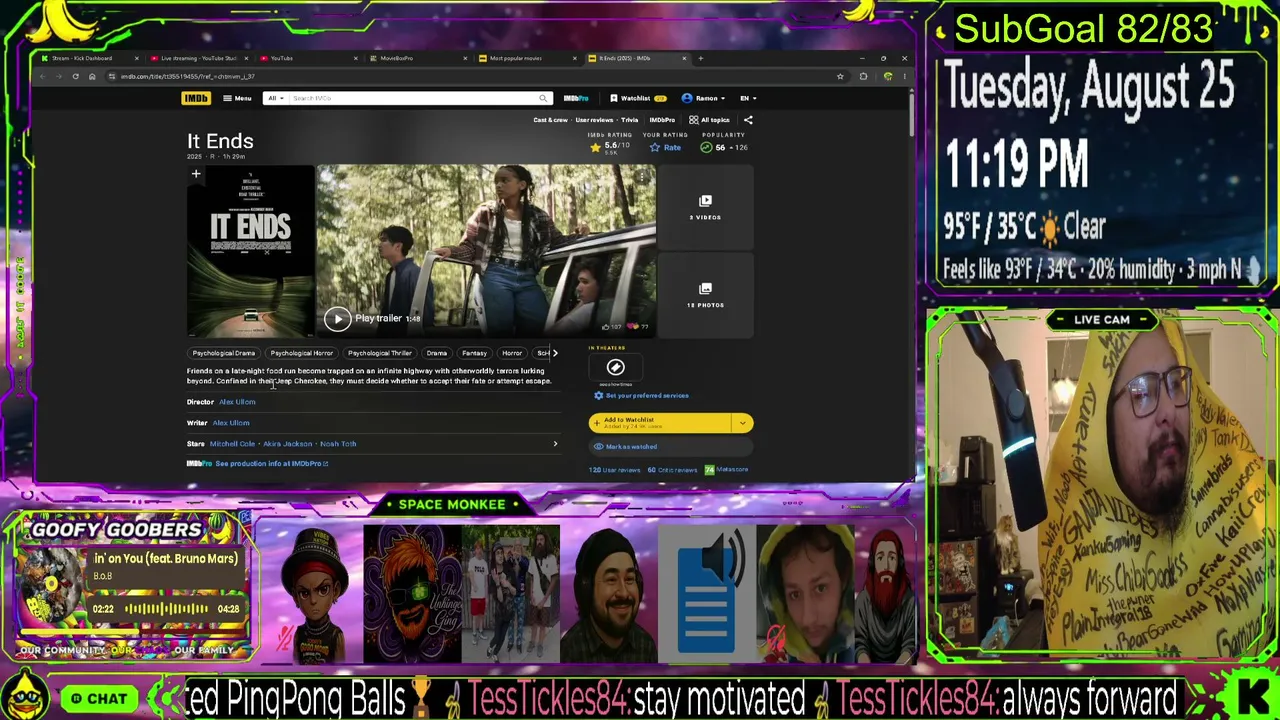This screenshot has height=720, width=1280.
Task: Expand the All search category dropdown
Action: click(x=275, y=98)
